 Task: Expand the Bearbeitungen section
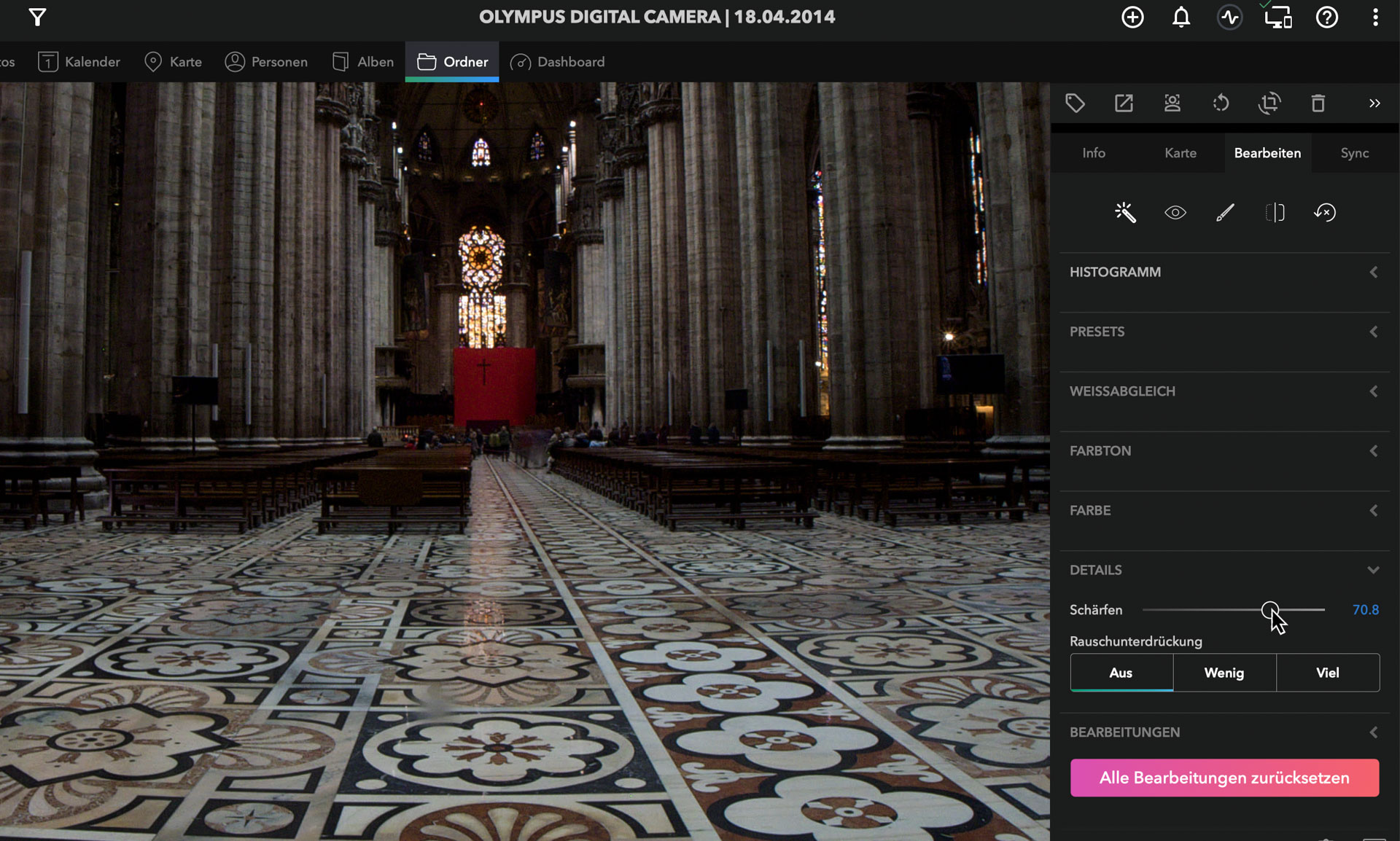[1224, 732]
